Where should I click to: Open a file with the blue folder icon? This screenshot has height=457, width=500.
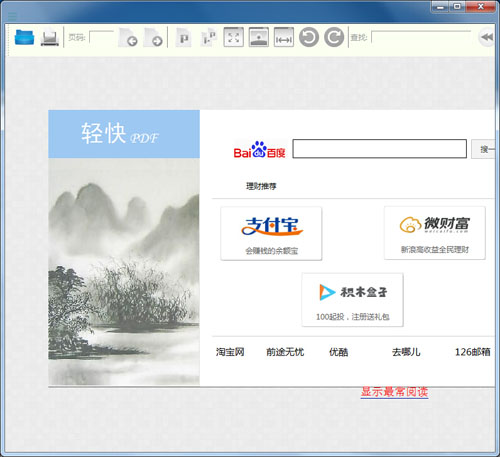click(x=24, y=37)
